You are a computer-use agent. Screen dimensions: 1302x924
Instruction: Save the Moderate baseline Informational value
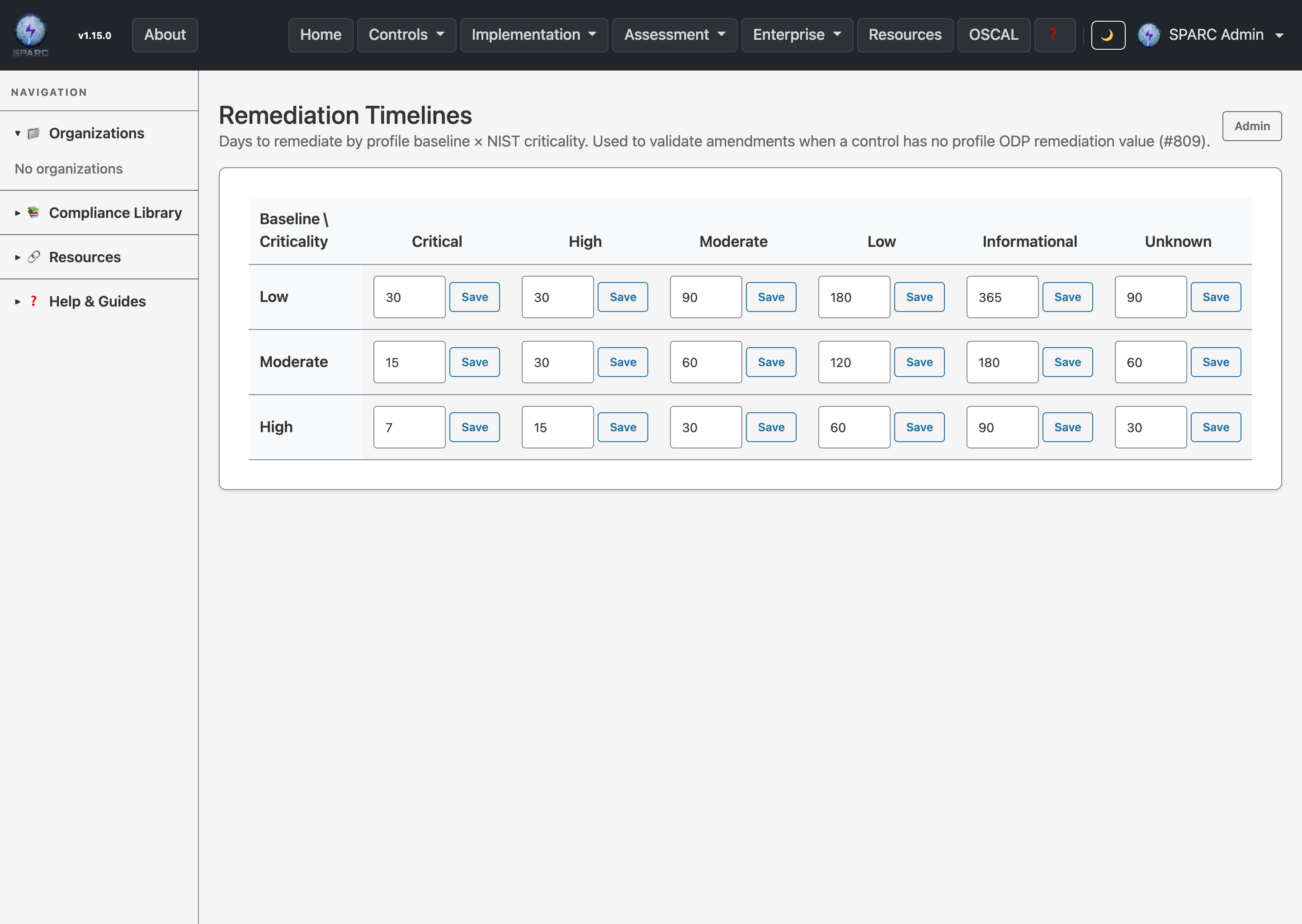pyautogui.click(x=1067, y=362)
